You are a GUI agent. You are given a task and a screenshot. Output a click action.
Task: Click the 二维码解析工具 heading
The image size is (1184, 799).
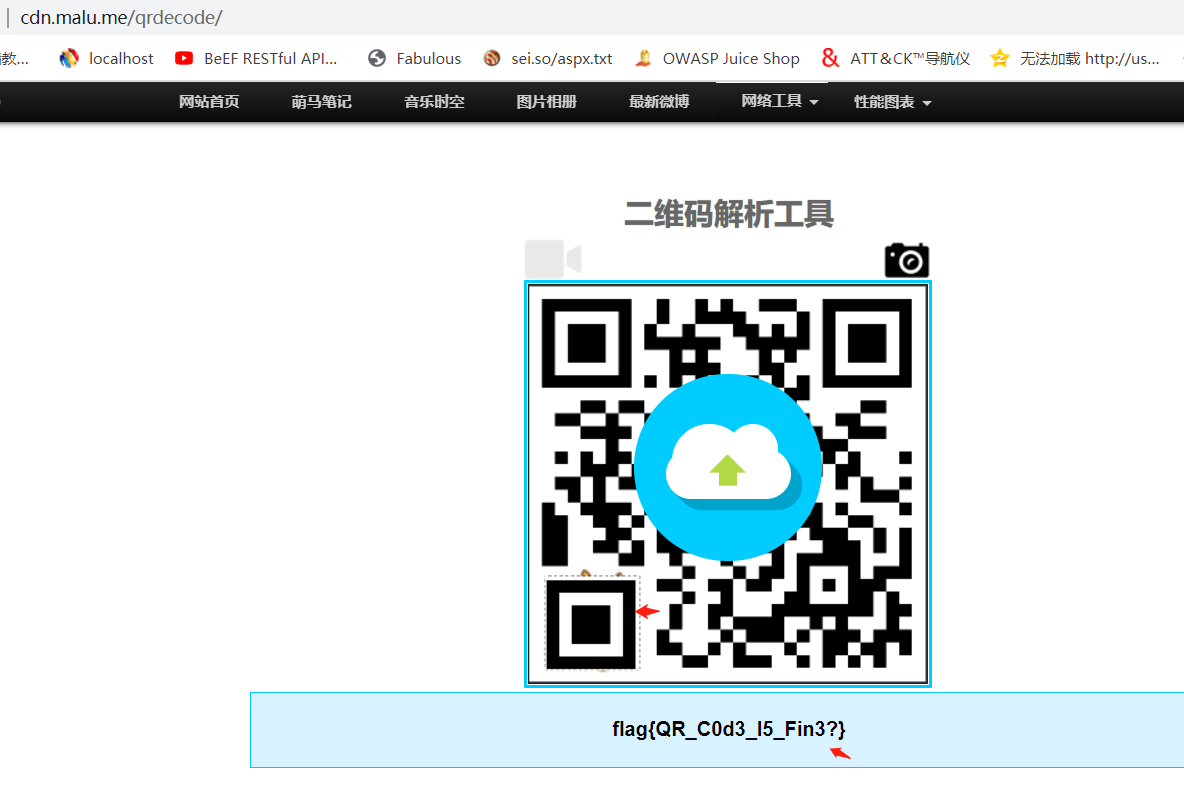(x=729, y=214)
